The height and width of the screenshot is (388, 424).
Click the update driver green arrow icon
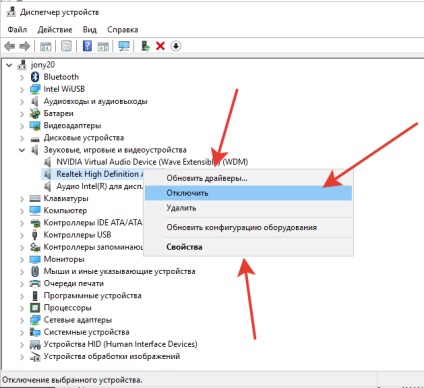[145, 46]
